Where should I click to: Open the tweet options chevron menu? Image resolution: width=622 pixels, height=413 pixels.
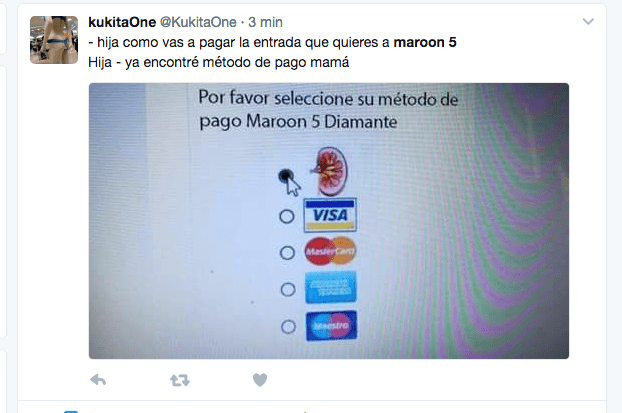pos(588,21)
